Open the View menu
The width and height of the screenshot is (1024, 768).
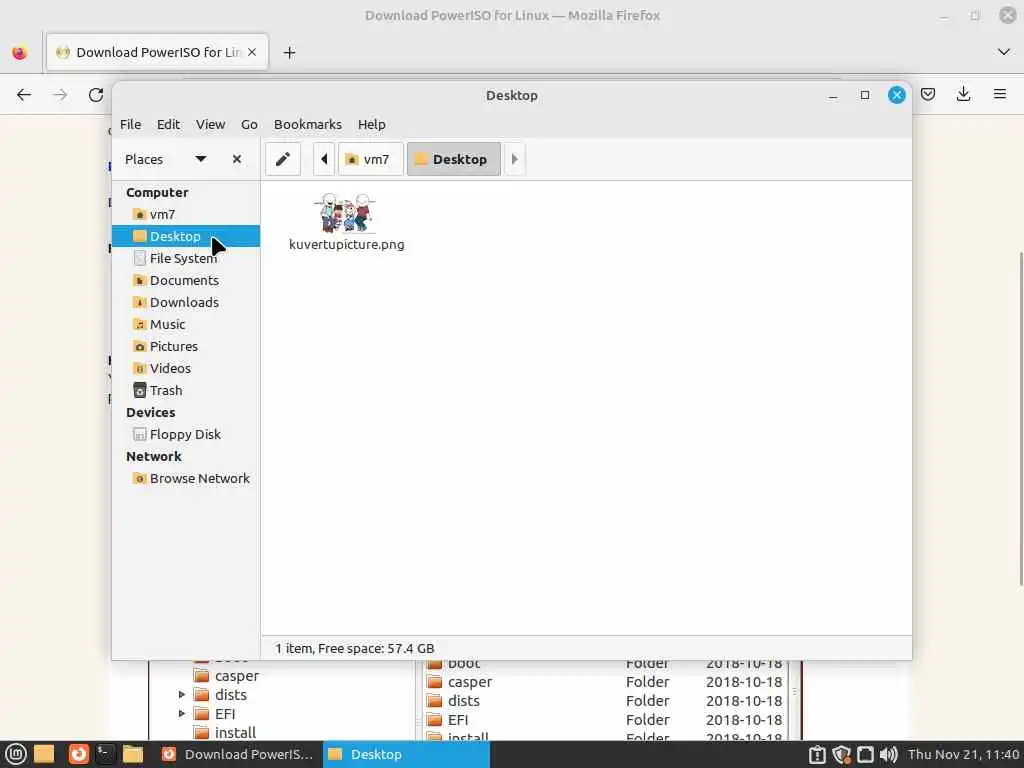pyautogui.click(x=210, y=124)
